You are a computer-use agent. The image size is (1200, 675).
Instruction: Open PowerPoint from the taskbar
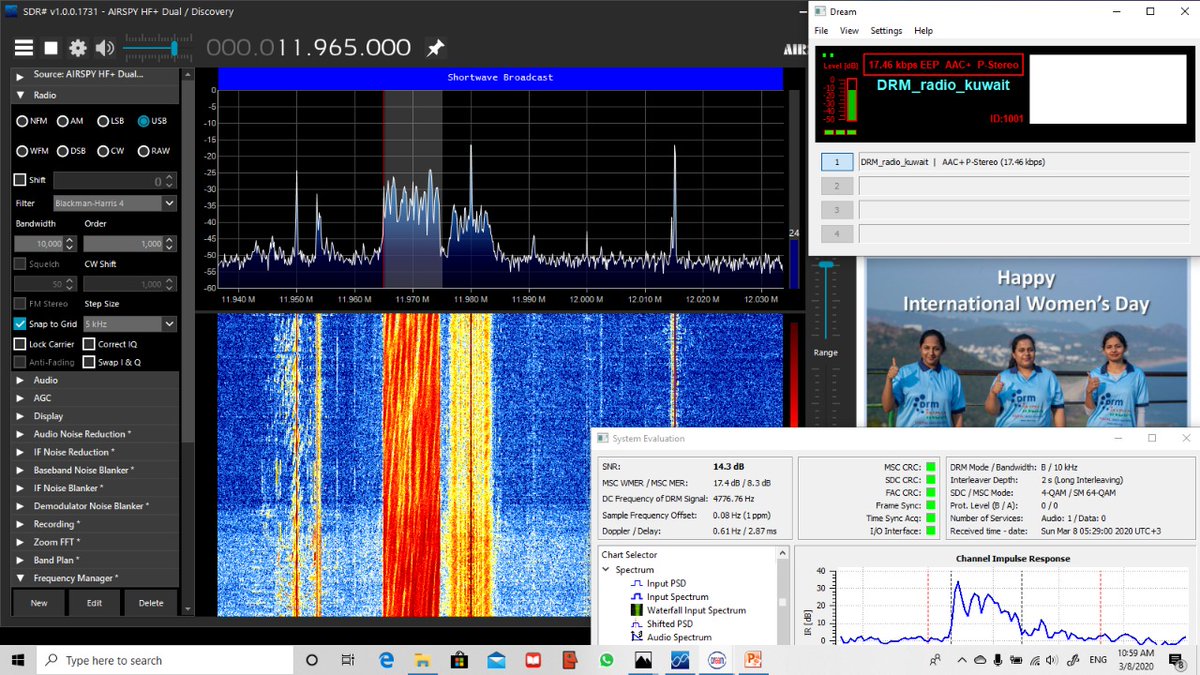pyautogui.click(x=753, y=660)
